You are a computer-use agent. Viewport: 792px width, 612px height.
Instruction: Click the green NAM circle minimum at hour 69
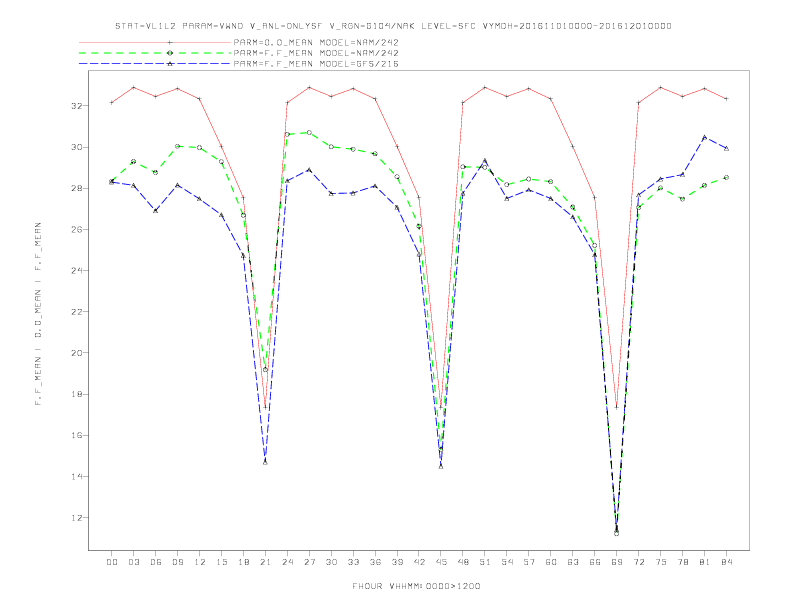(617, 533)
